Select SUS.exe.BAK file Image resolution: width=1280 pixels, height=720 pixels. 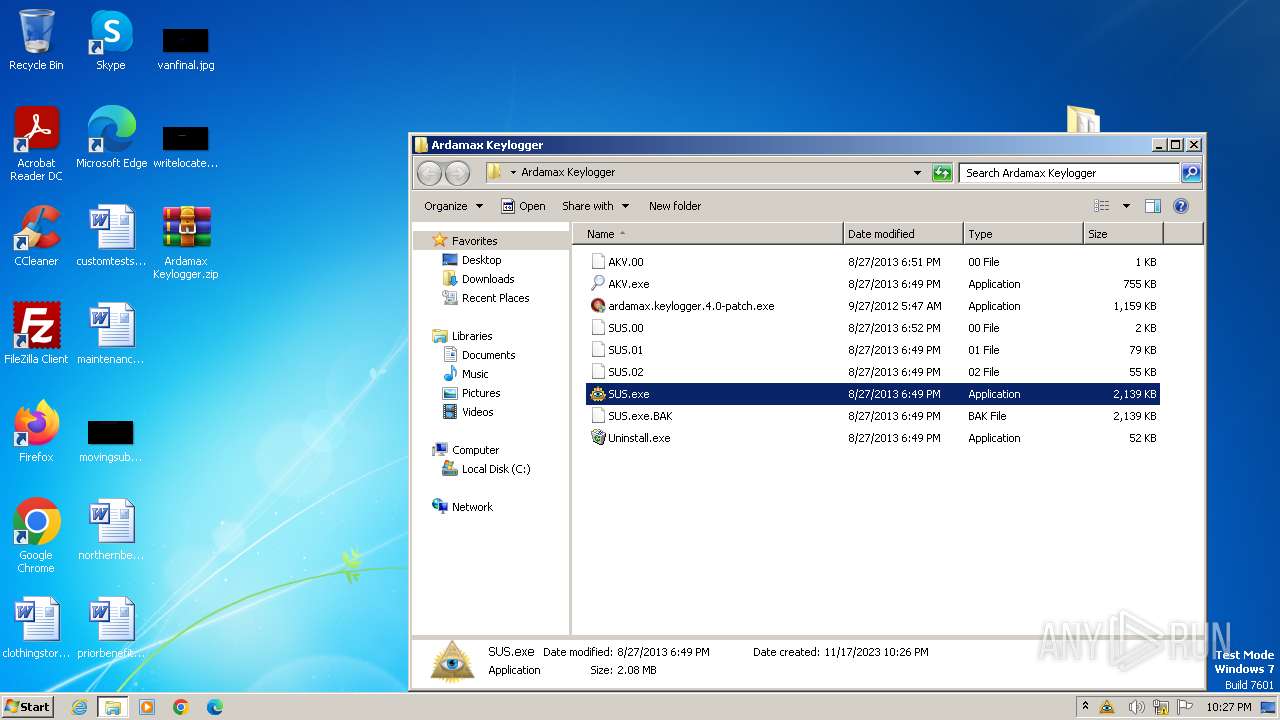click(873, 416)
